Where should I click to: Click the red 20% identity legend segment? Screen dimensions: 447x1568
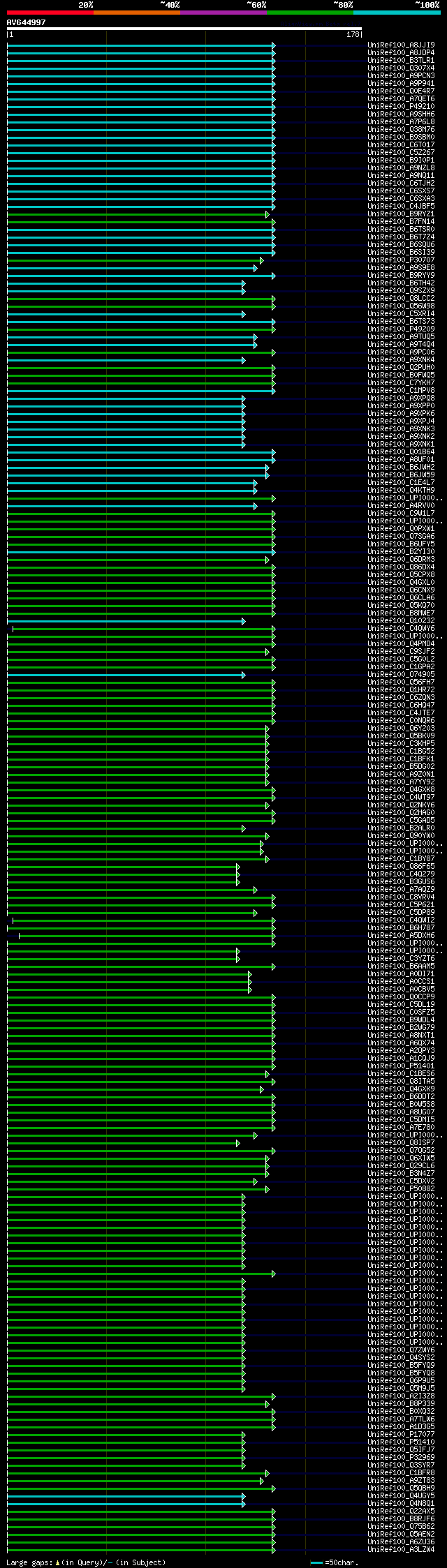tap(50, 13)
